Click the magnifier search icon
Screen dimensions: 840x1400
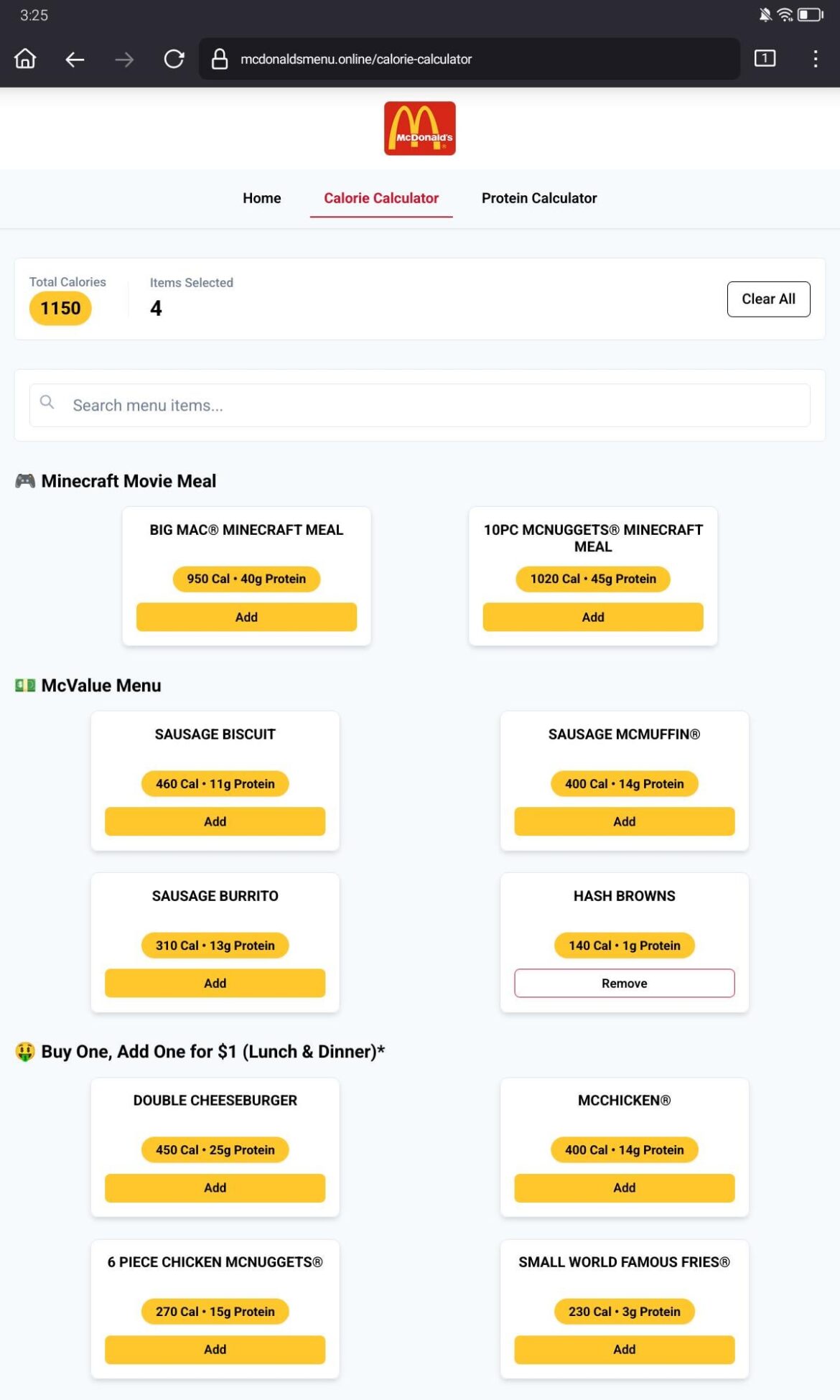(47, 402)
